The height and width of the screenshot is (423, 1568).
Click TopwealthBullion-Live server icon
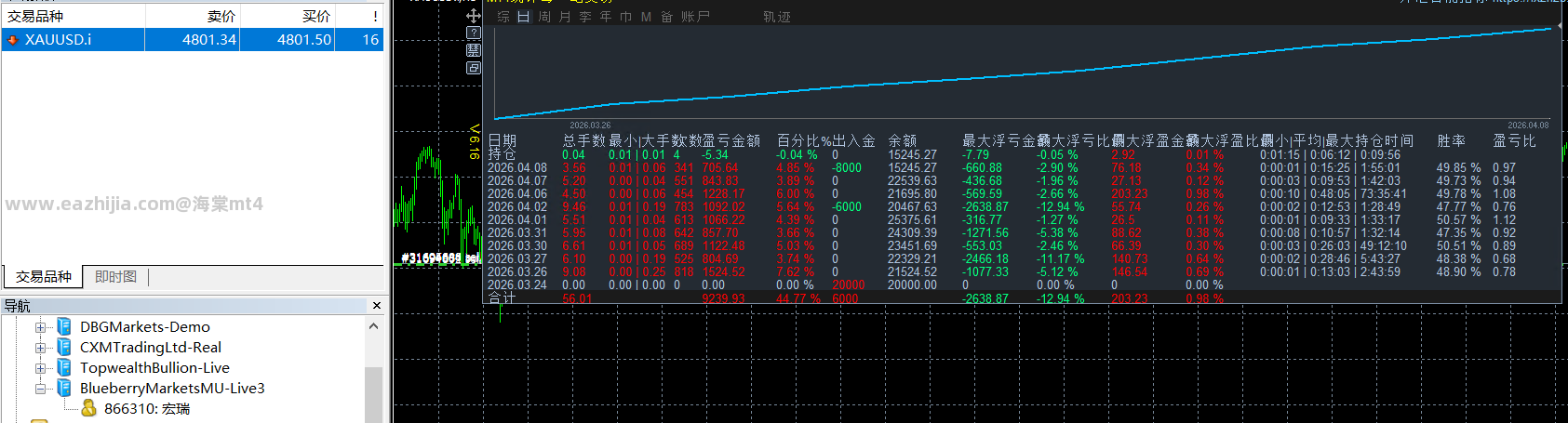[63, 367]
